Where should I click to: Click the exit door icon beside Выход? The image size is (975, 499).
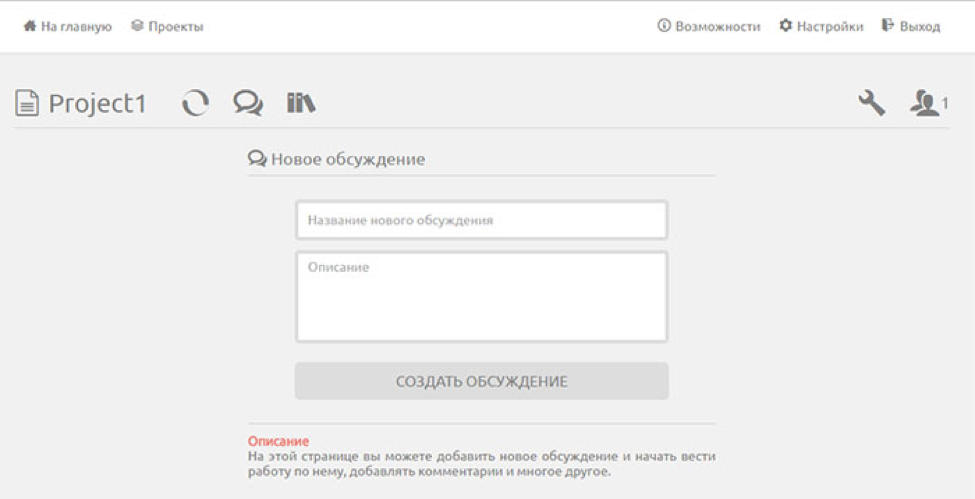pos(888,26)
